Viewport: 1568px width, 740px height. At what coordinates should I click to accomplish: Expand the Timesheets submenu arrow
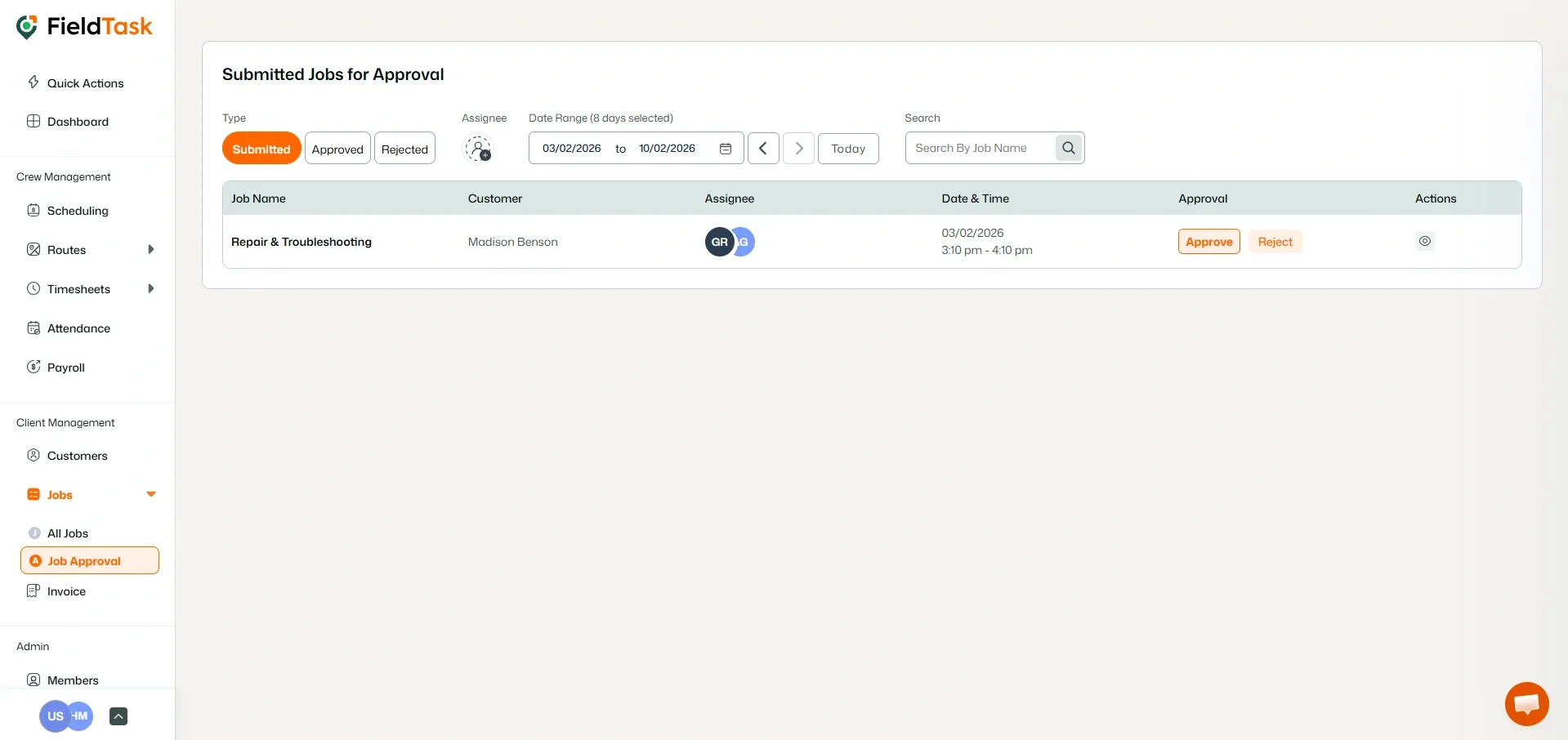coord(151,289)
